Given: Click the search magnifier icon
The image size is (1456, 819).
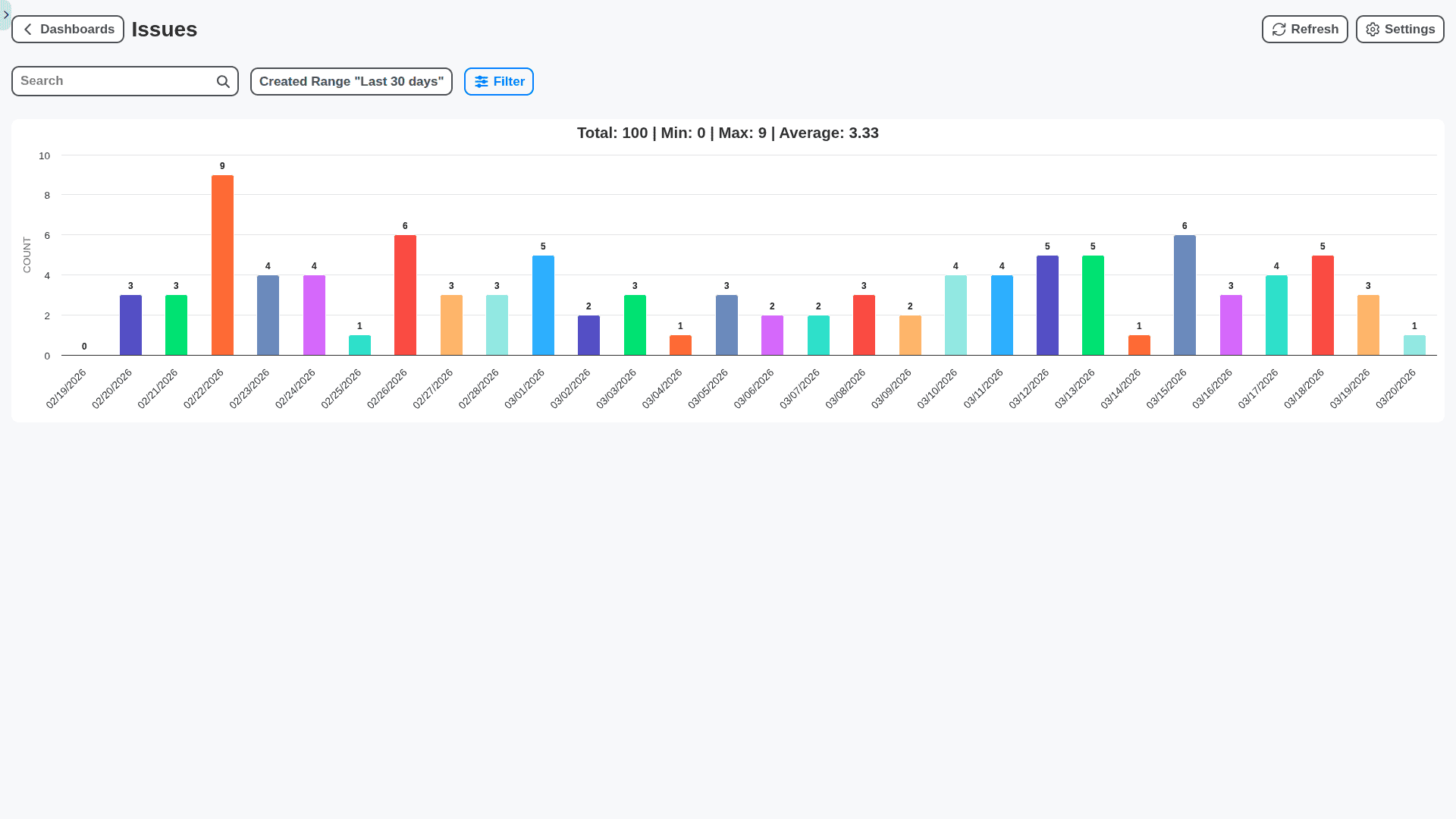Looking at the screenshot, I should 222,81.
